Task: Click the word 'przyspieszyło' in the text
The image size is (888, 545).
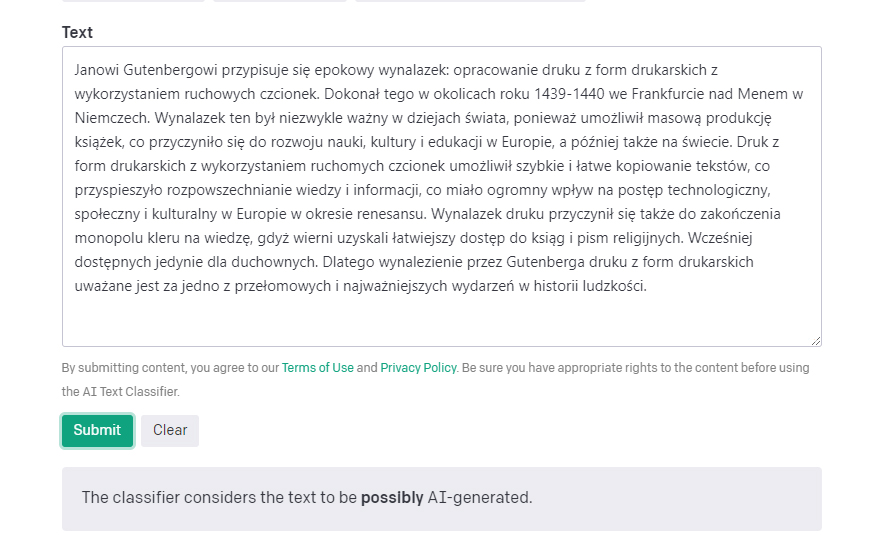Action: click(x=118, y=190)
